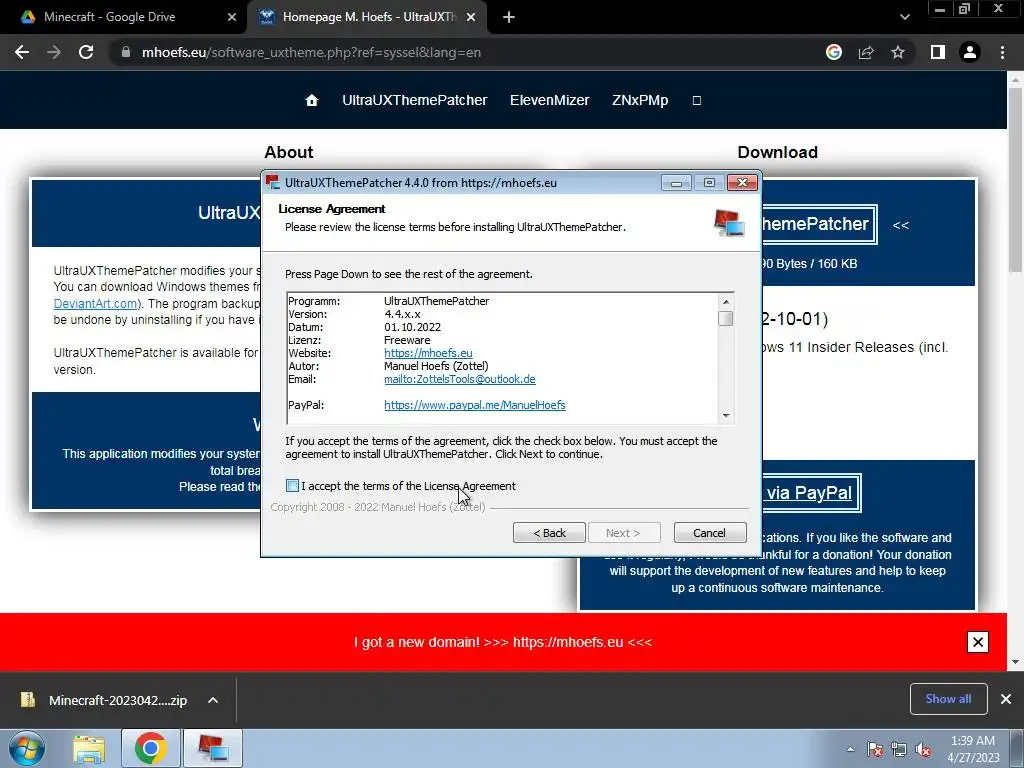Image resolution: width=1024 pixels, height=768 pixels.
Task: Click the license text scrollbar thumb
Action: point(726,319)
